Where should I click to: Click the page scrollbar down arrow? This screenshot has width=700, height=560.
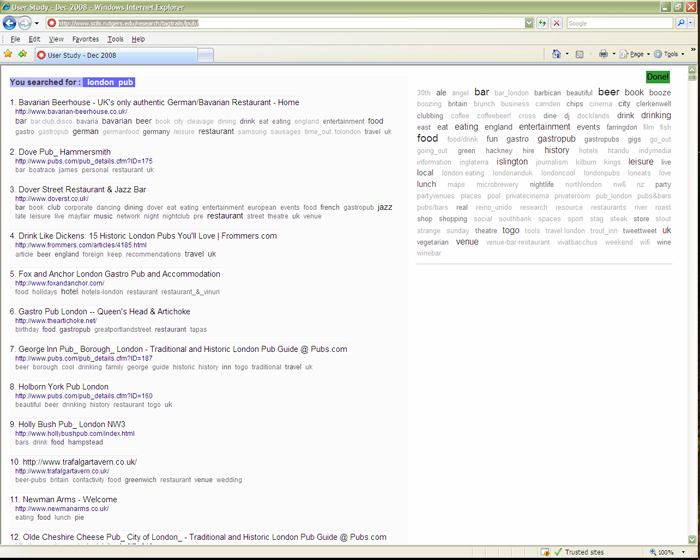point(692,539)
